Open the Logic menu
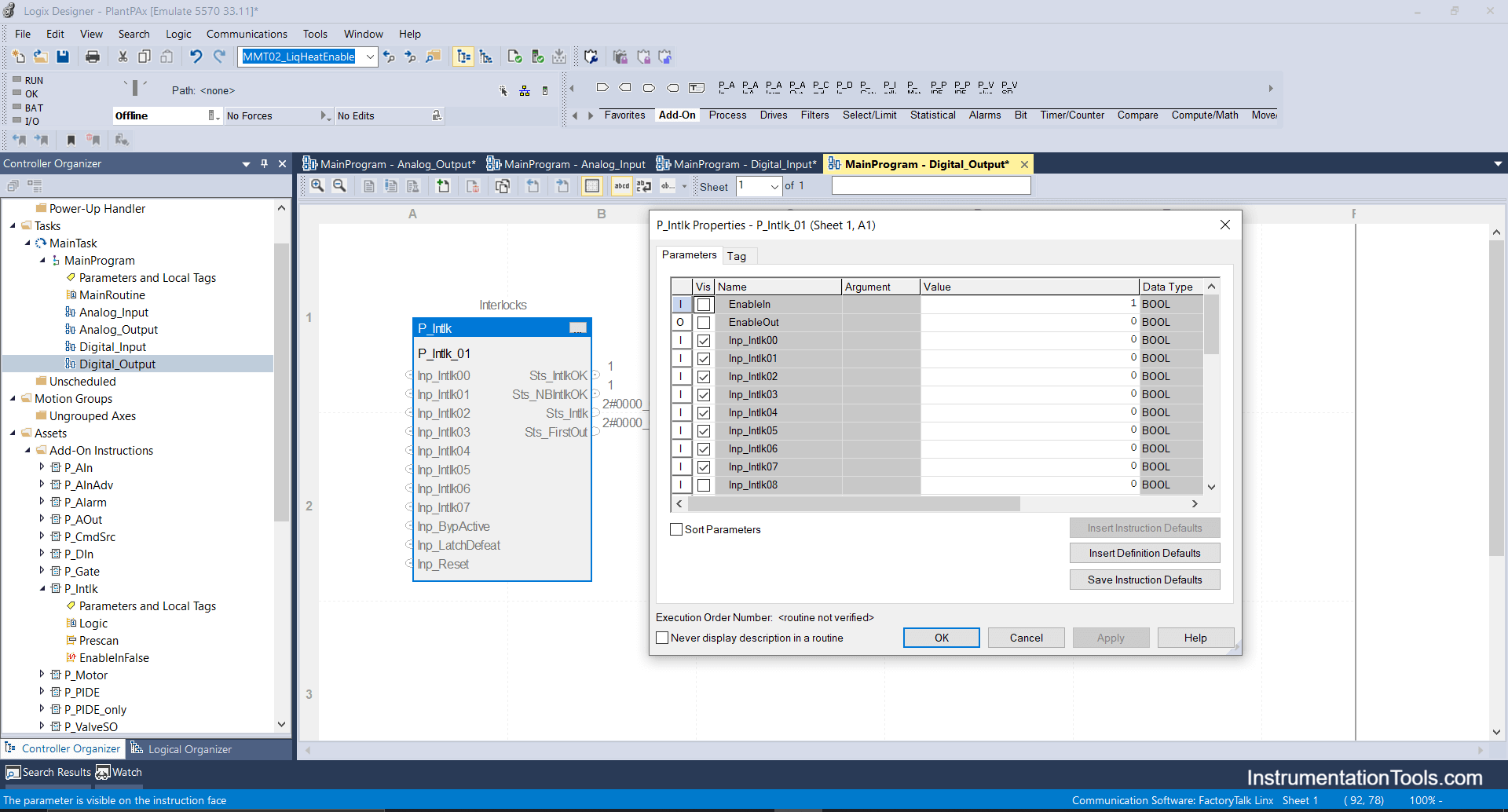 (x=178, y=34)
